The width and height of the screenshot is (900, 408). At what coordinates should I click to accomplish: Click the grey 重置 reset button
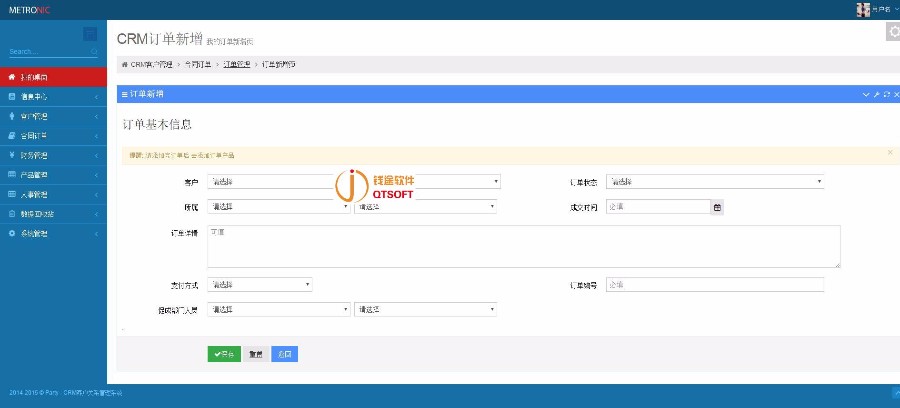tap(256, 354)
